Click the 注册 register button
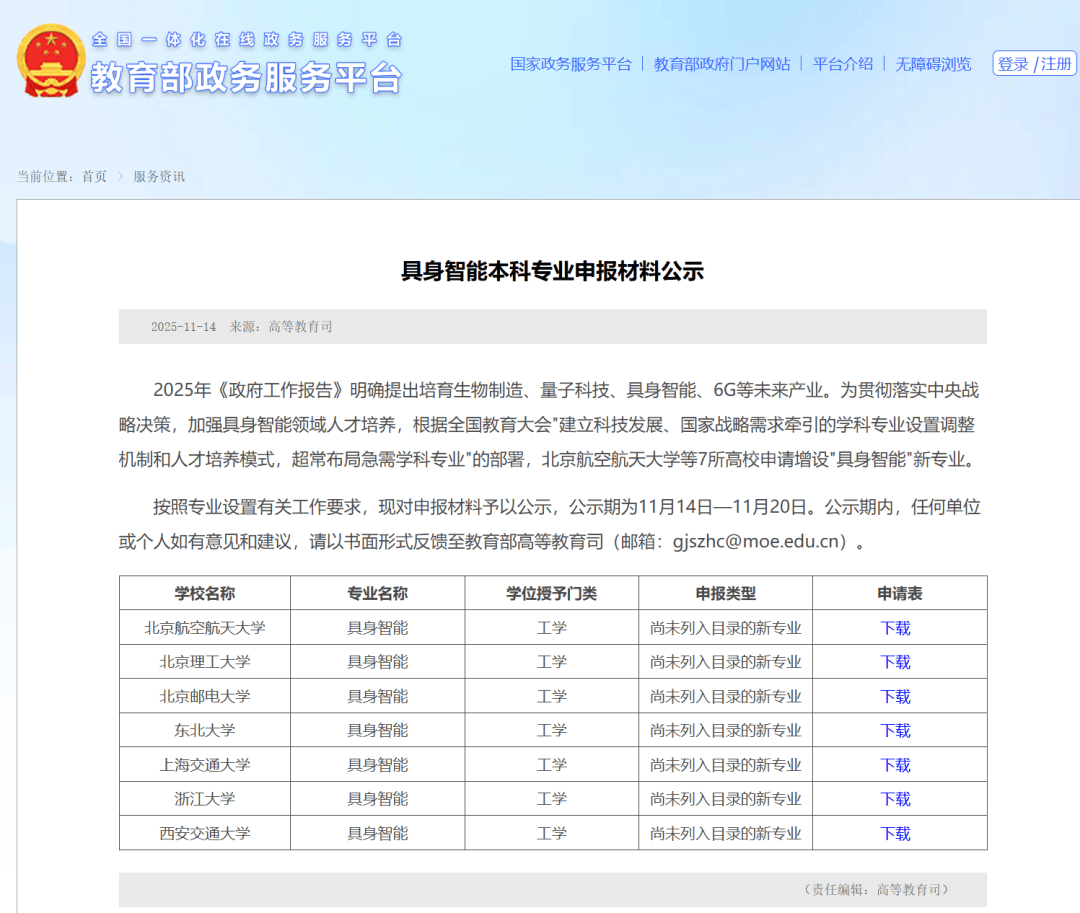This screenshot has width=1080, height=913. click(x=1055, y=63)
